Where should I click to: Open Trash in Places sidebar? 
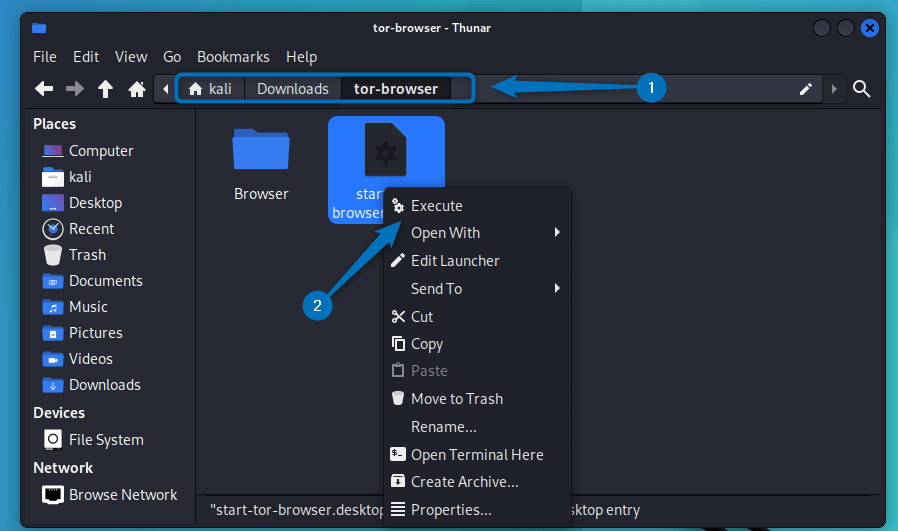(74, 255)
